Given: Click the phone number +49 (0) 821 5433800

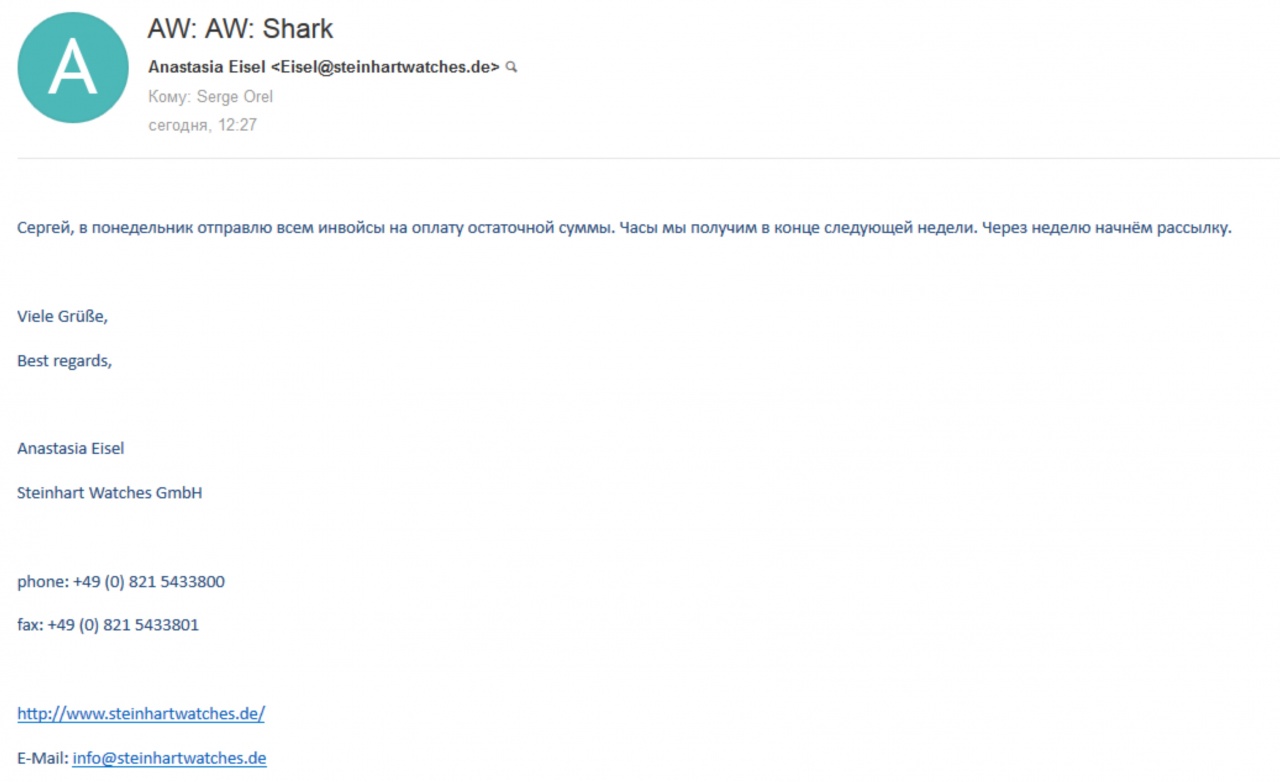Looking at the screenshot, I should tap(148, 582).
